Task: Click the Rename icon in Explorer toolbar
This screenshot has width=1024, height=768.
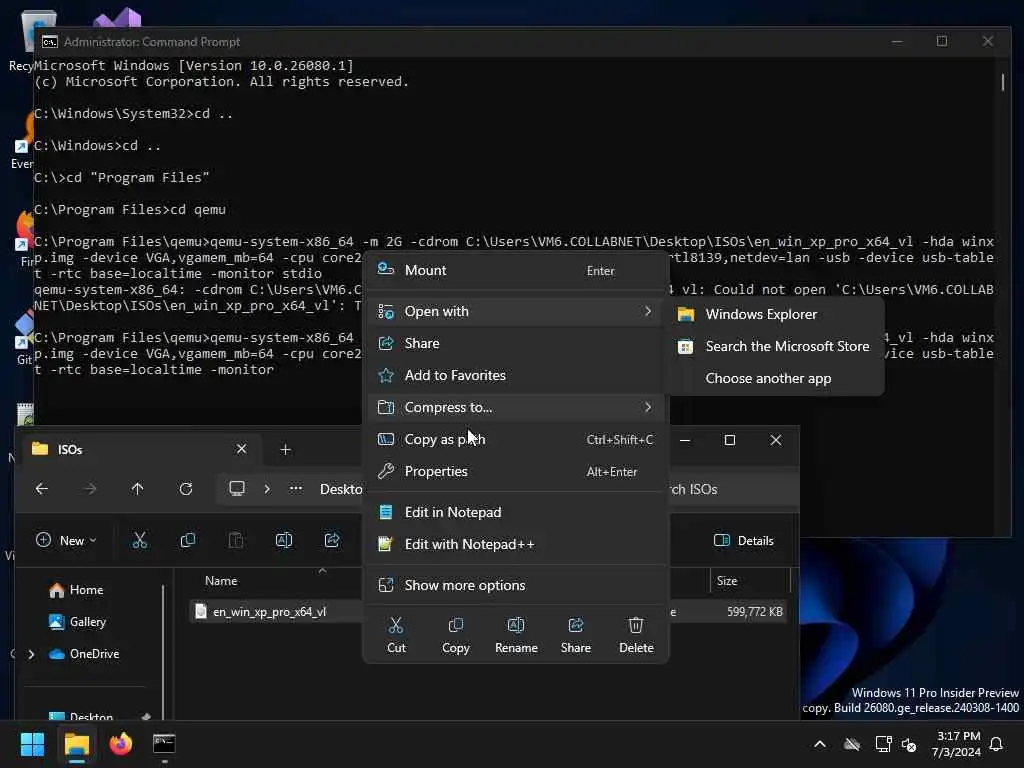Action: [x=284, y=541]
